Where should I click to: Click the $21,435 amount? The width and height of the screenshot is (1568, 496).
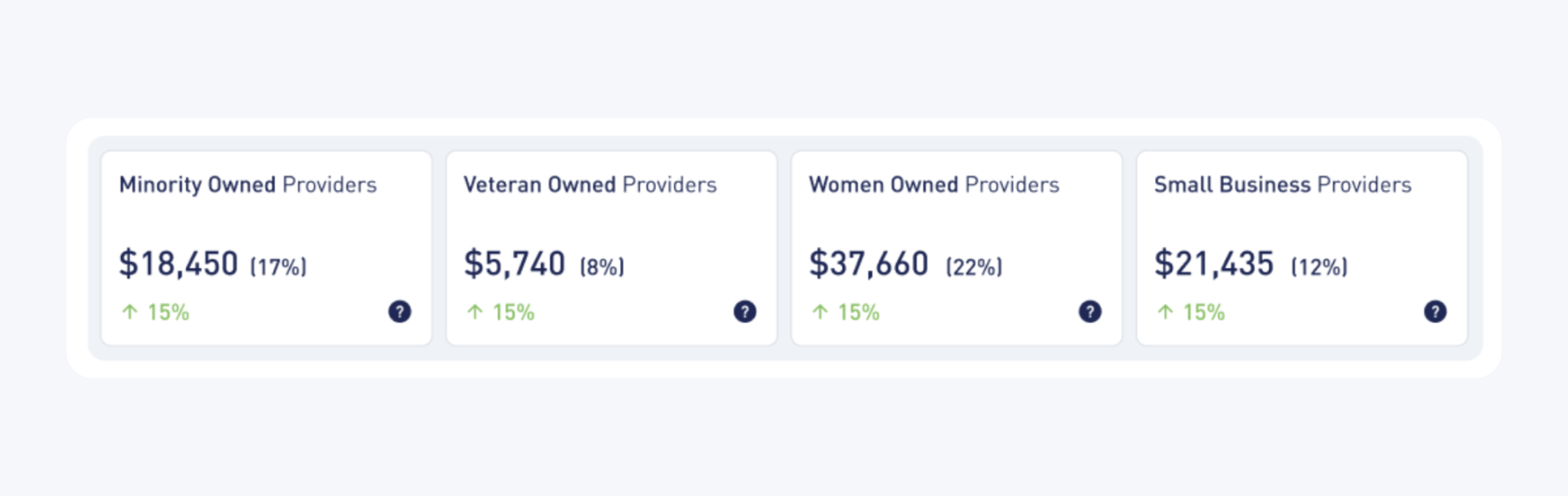1214,264
